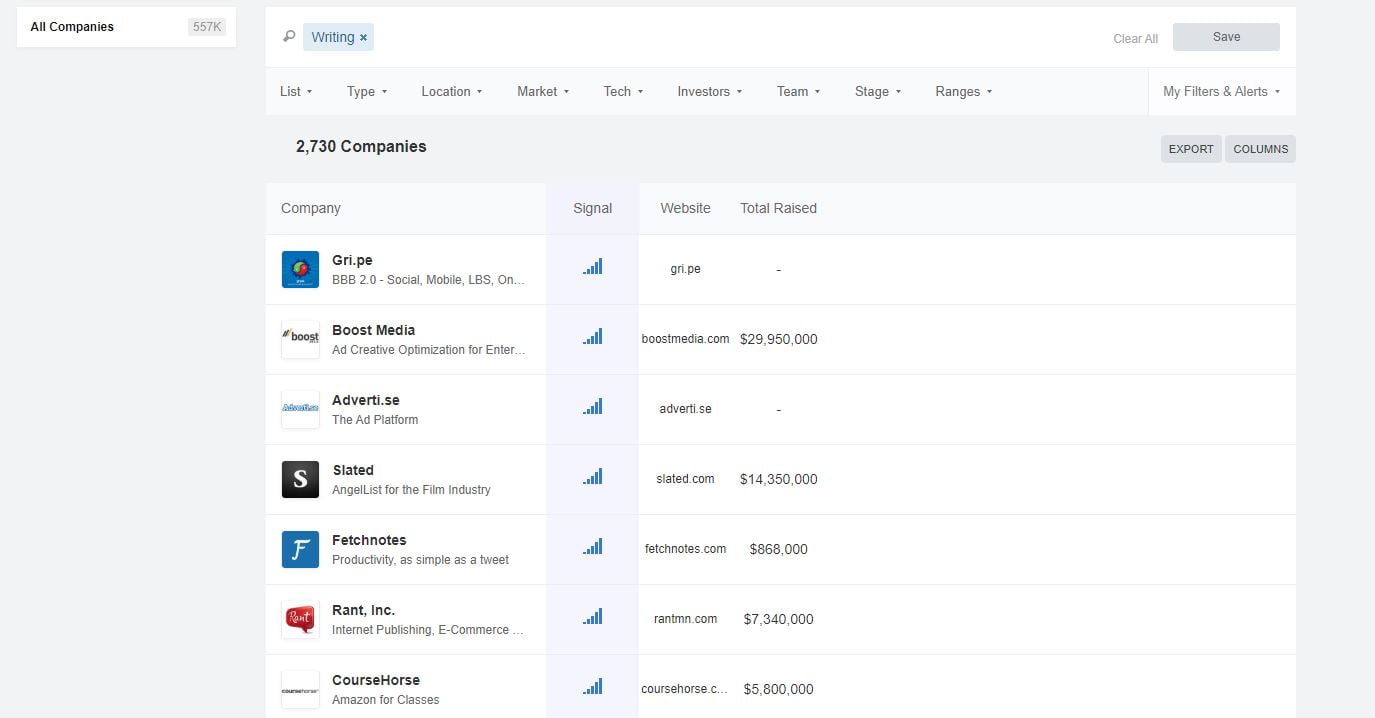Open the CourseHorse company name
The width and height of the screenshot is (1375, 718).
click(376, 680)
